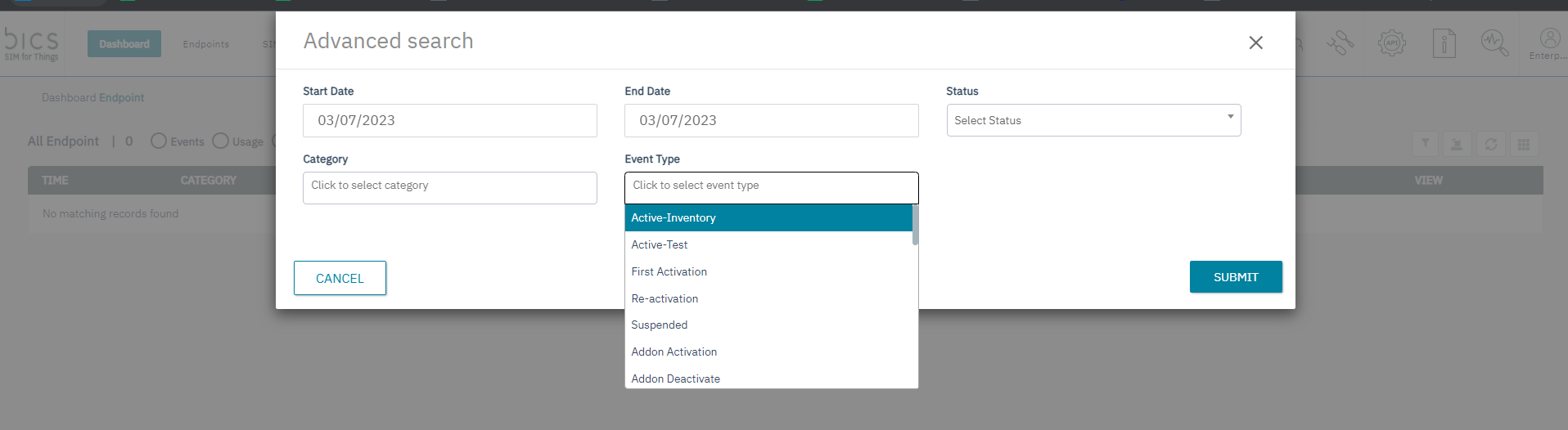This screenshot has width=1568, height=430.
Task: Click the Start Date input field
Action: [449, 120]
